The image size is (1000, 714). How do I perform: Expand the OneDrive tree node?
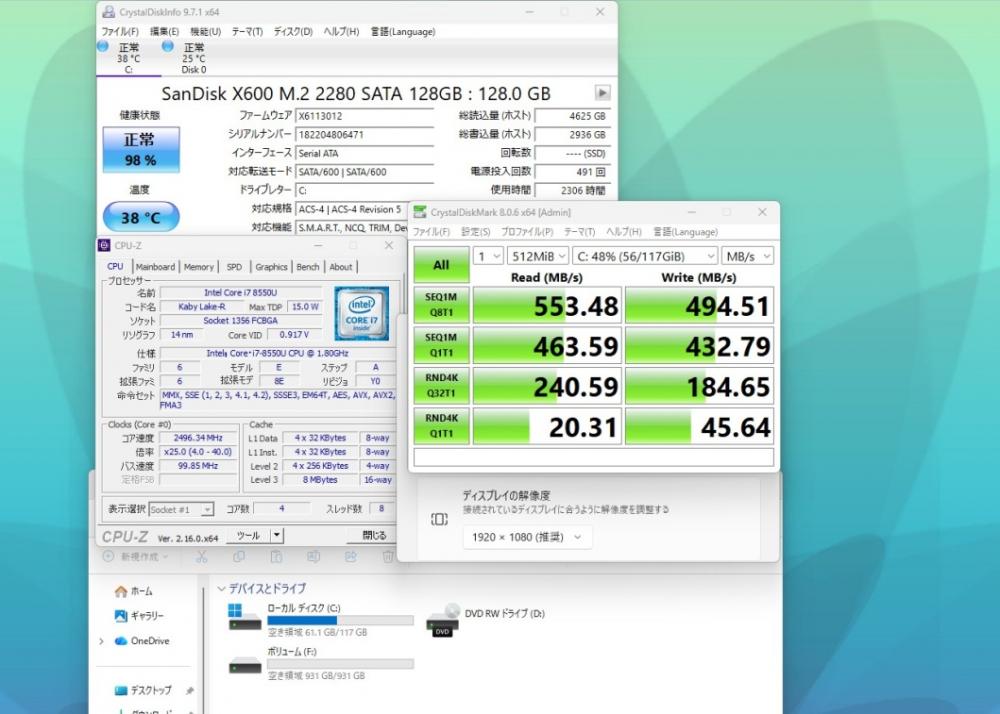(101, 641)
